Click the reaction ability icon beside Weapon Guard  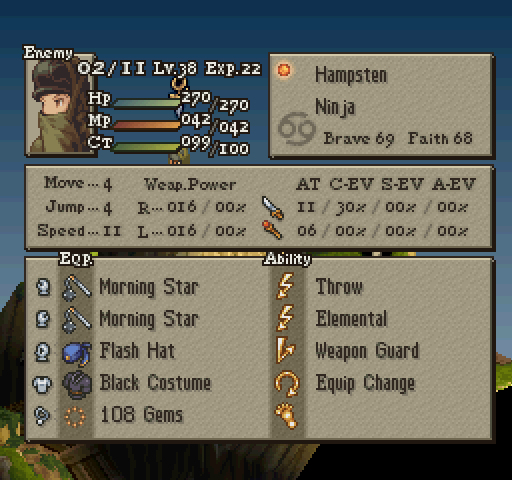[x=285, y=350]
